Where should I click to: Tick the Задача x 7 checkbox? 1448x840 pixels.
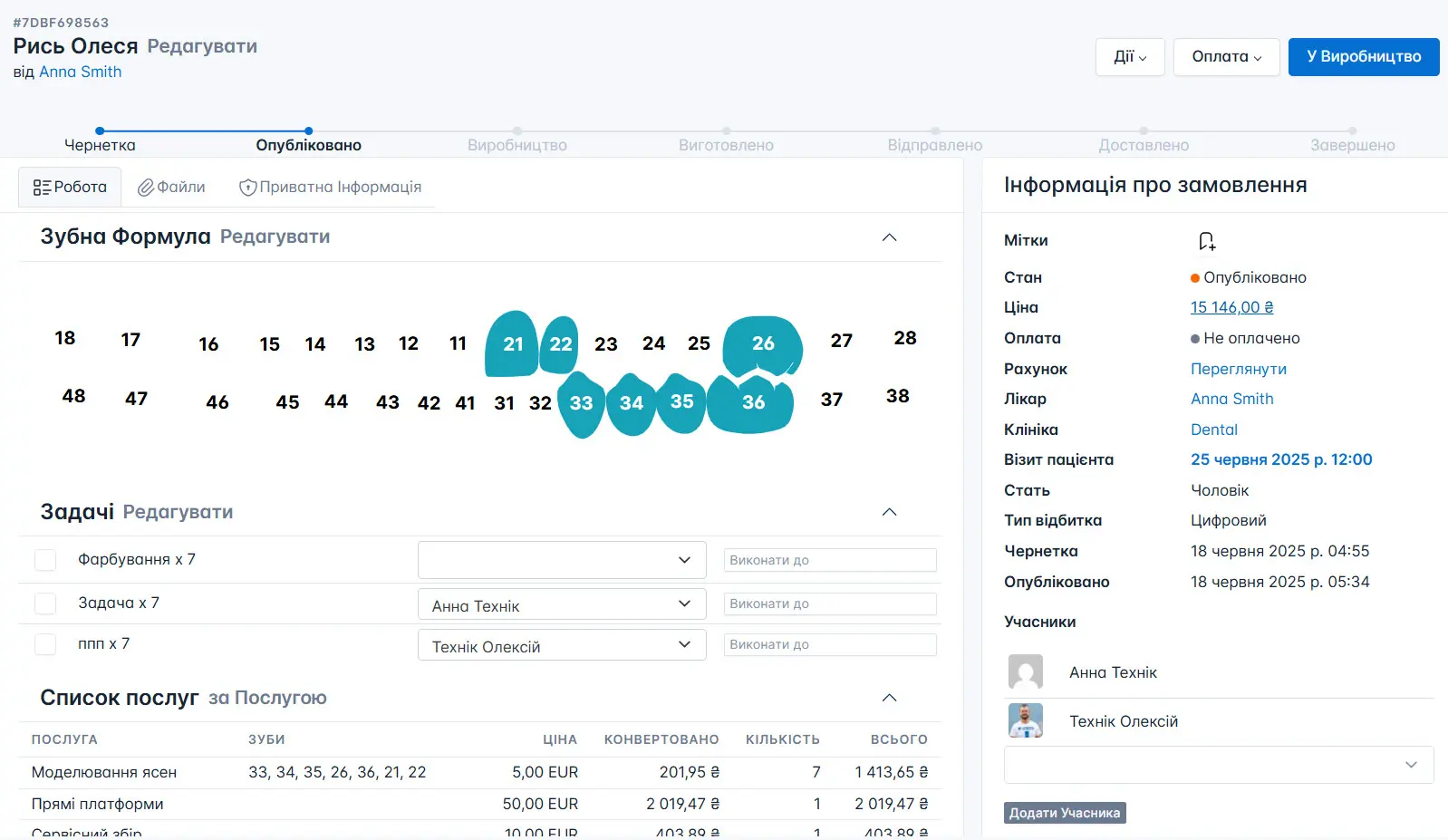pyautogui.click(x=45, y=603)
